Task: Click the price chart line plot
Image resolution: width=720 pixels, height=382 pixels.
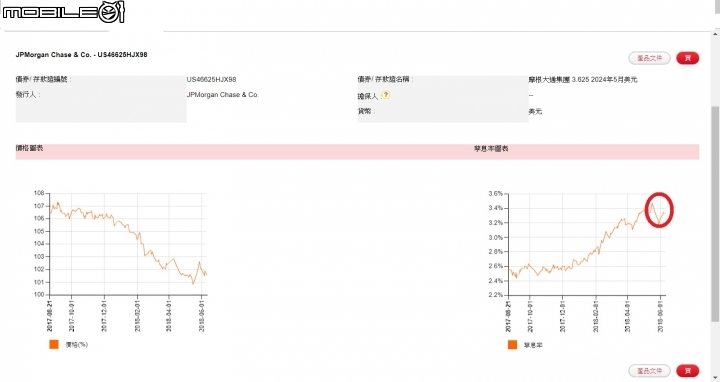Action: tap(128, 244)
